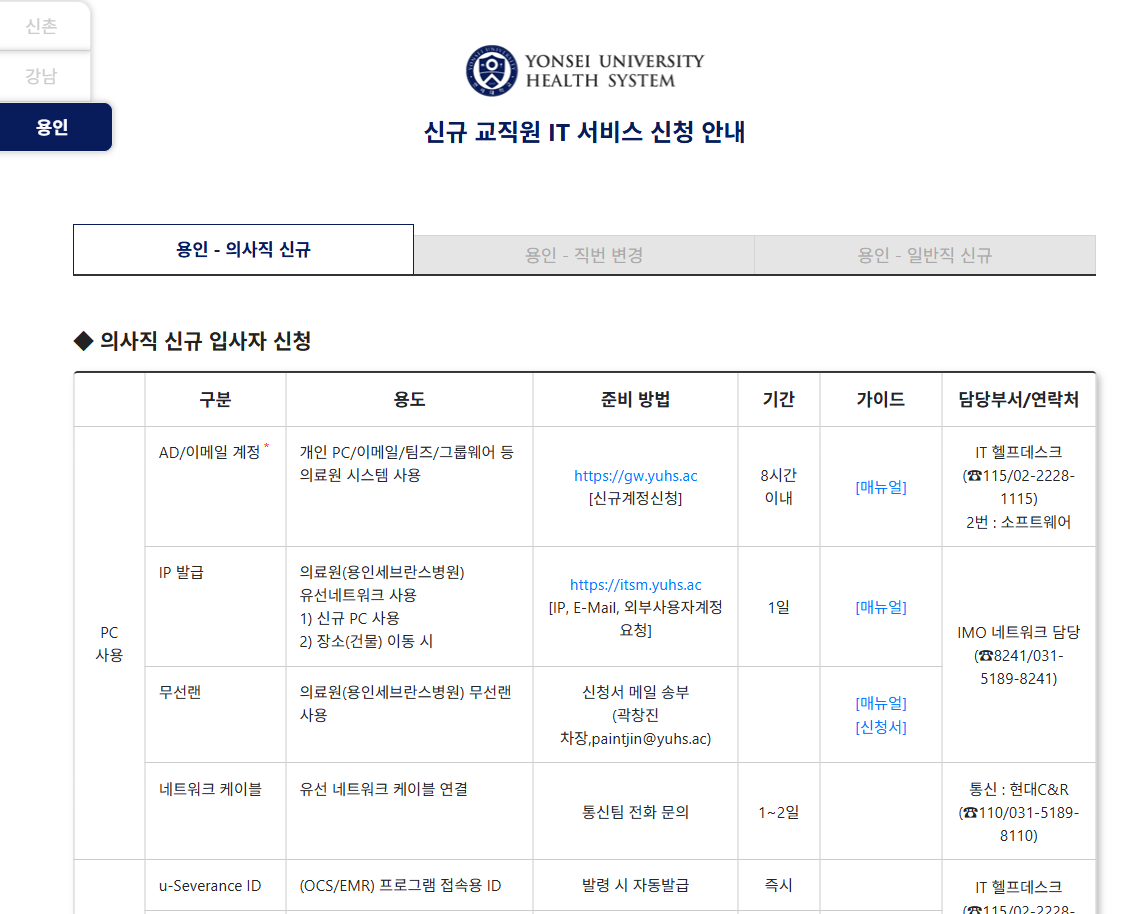Click the AD/이메일 계정 cell

215,487
